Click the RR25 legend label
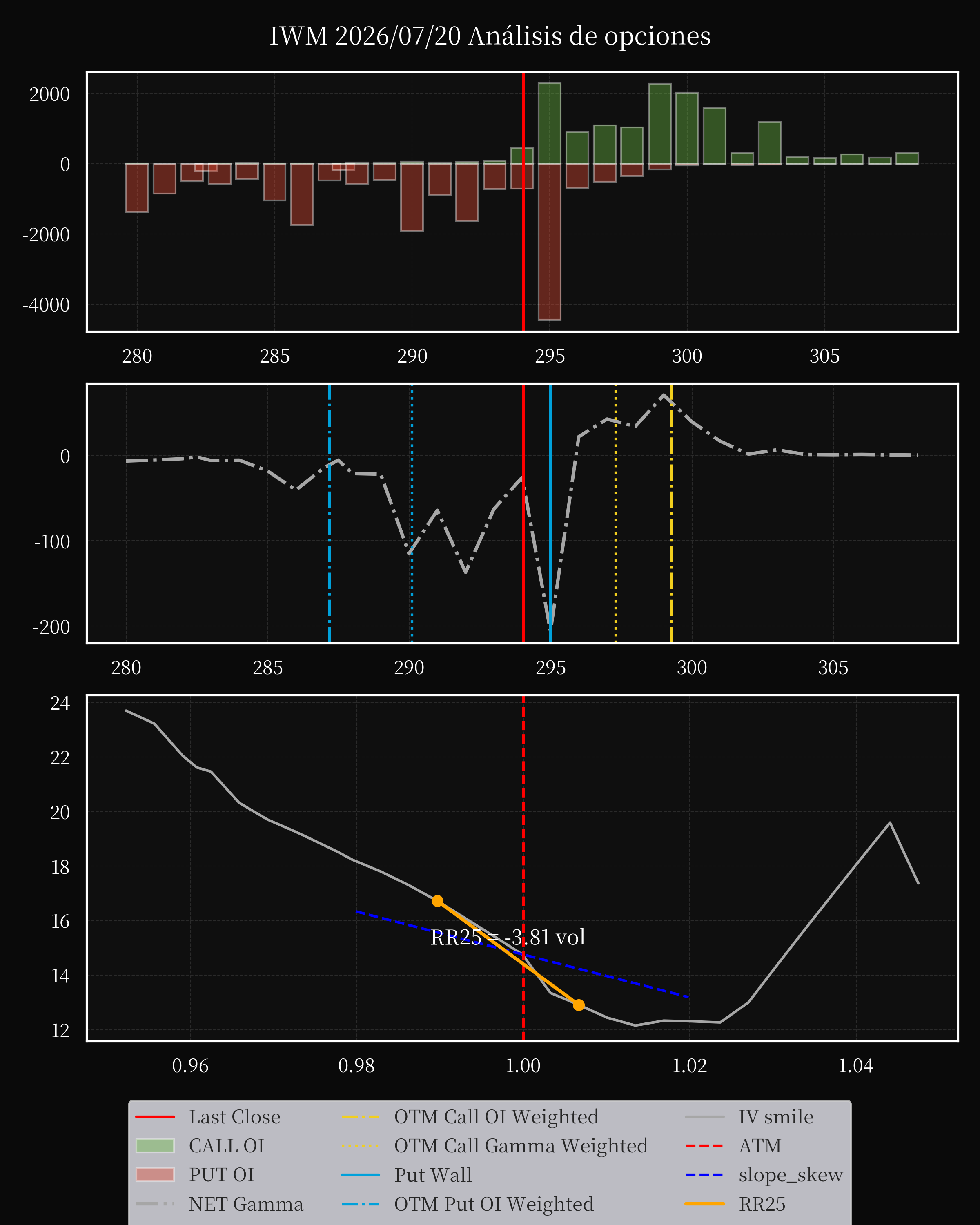This screenshot has width=980, height=1225. tap(762, 1204)
